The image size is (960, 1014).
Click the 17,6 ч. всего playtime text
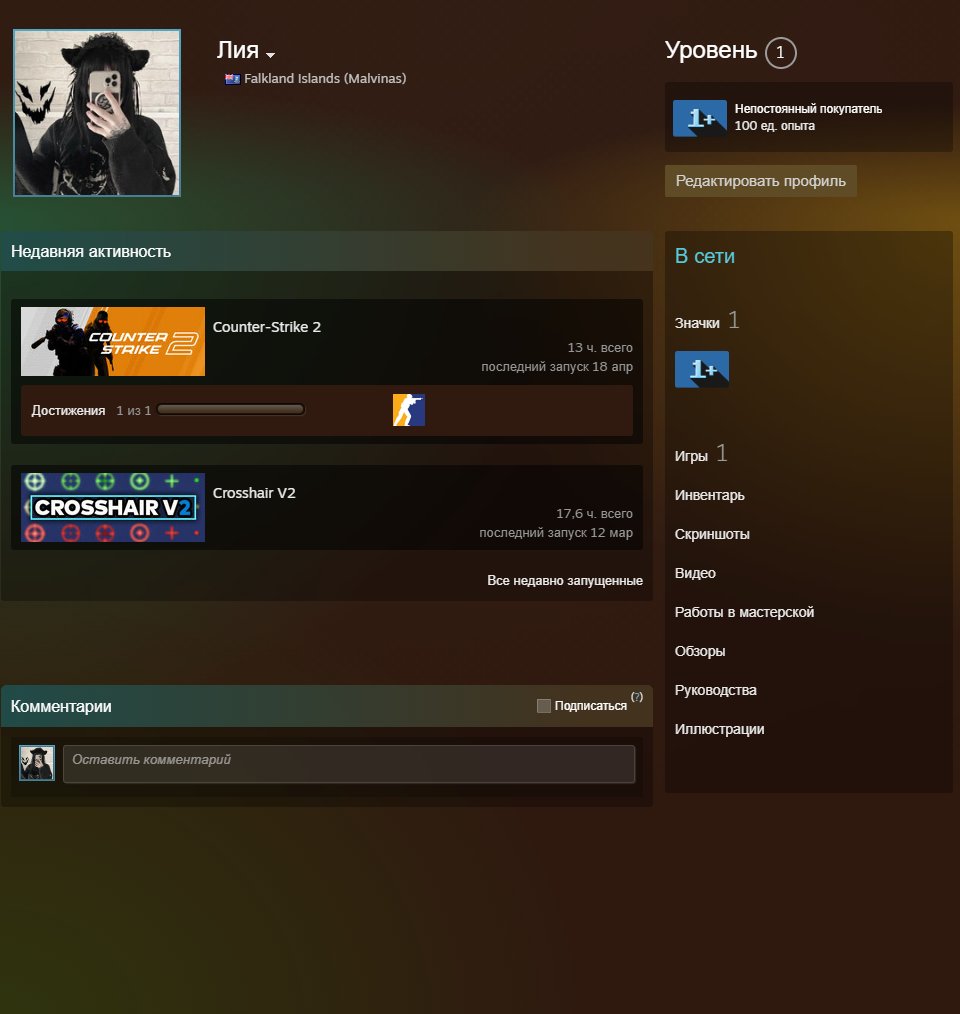click(x=595, y=513)
